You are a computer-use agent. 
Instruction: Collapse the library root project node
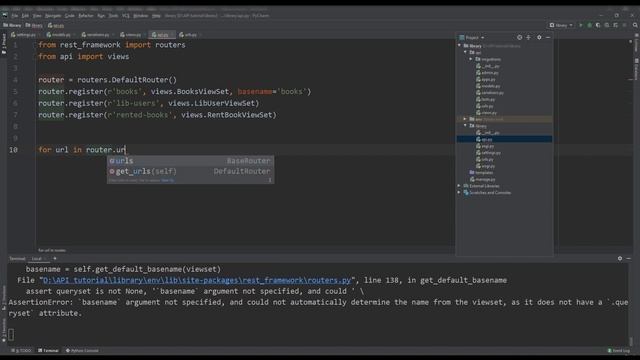(x=460, y=46)
